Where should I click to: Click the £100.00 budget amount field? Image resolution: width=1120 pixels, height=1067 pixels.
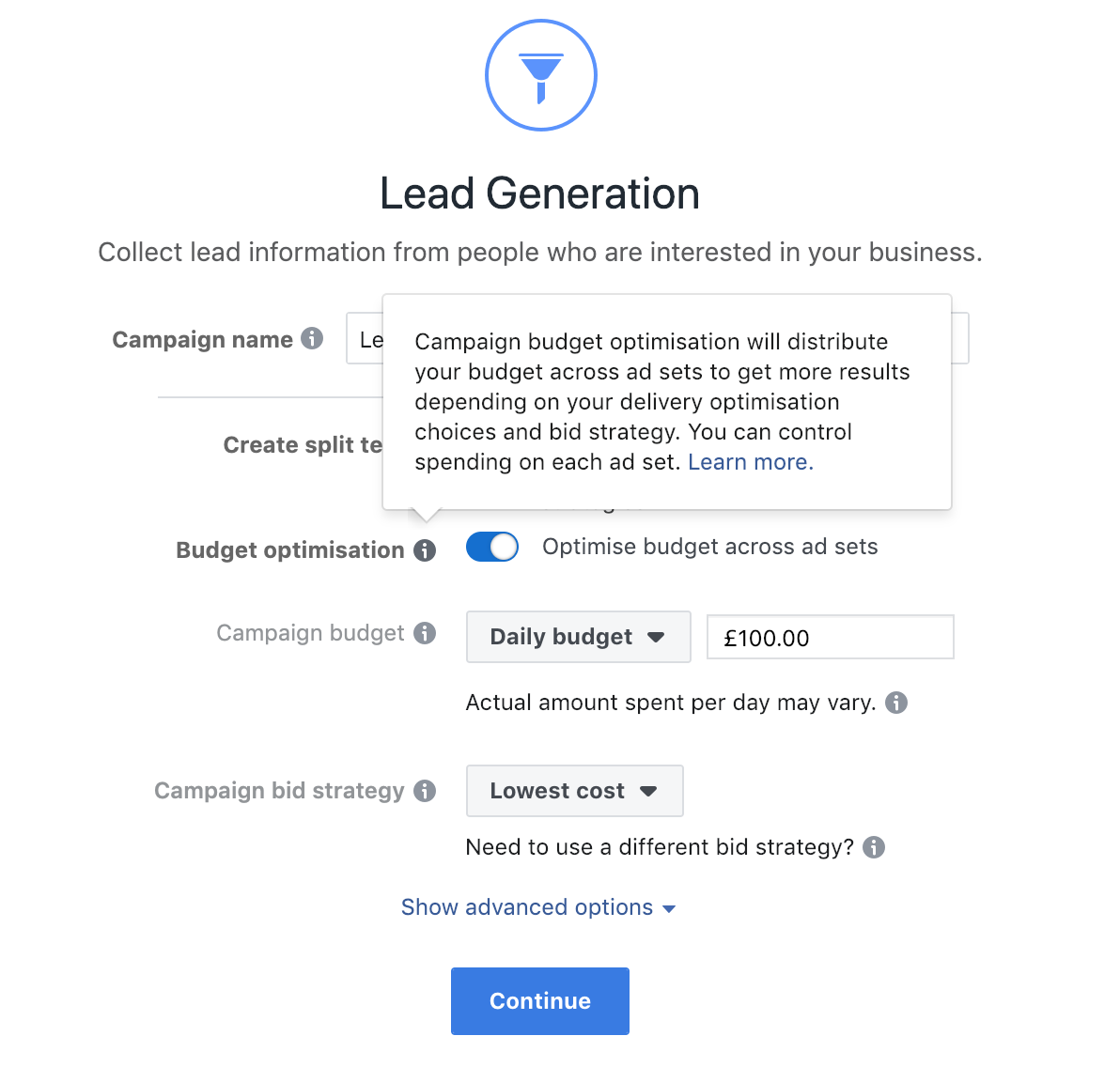[830, 637]
